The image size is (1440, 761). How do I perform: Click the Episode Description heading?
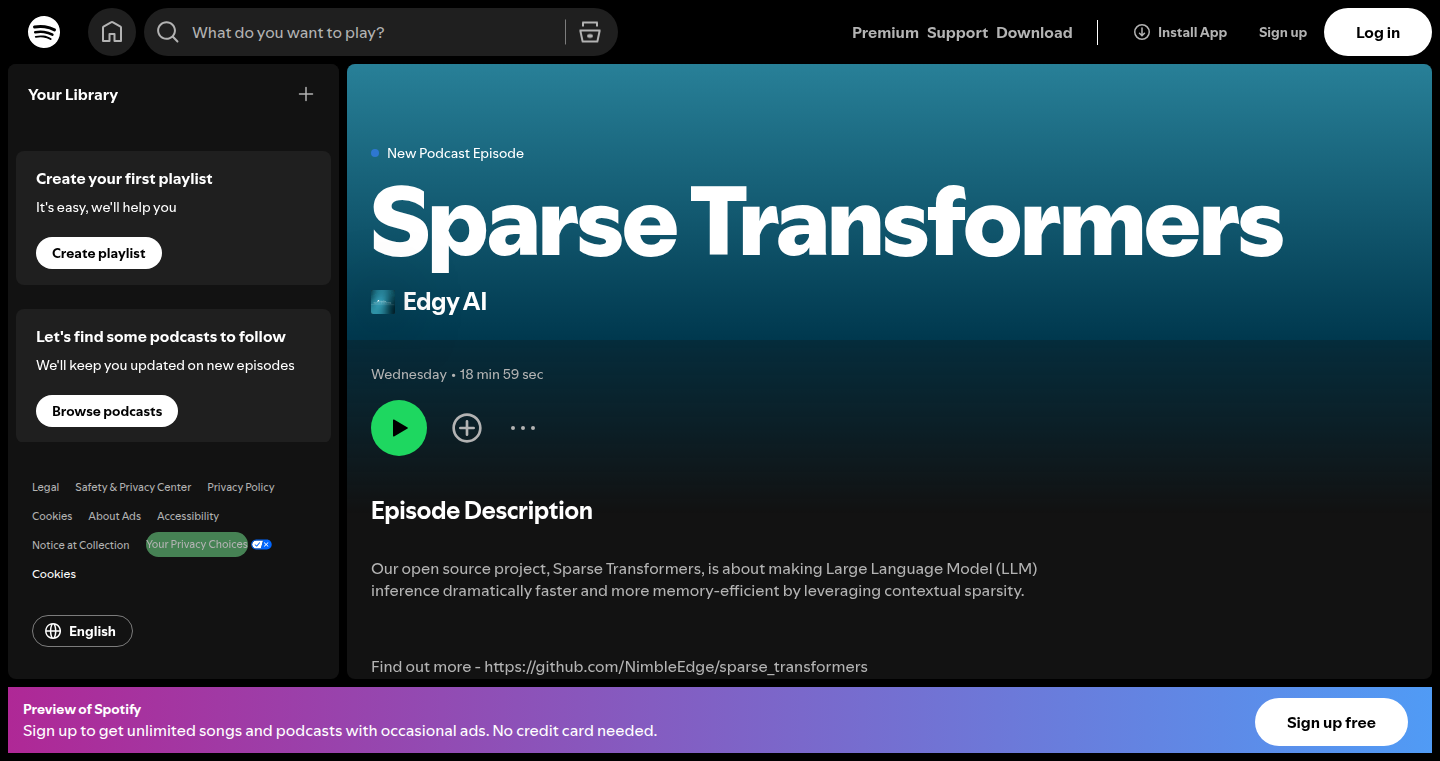coord(482,510)
